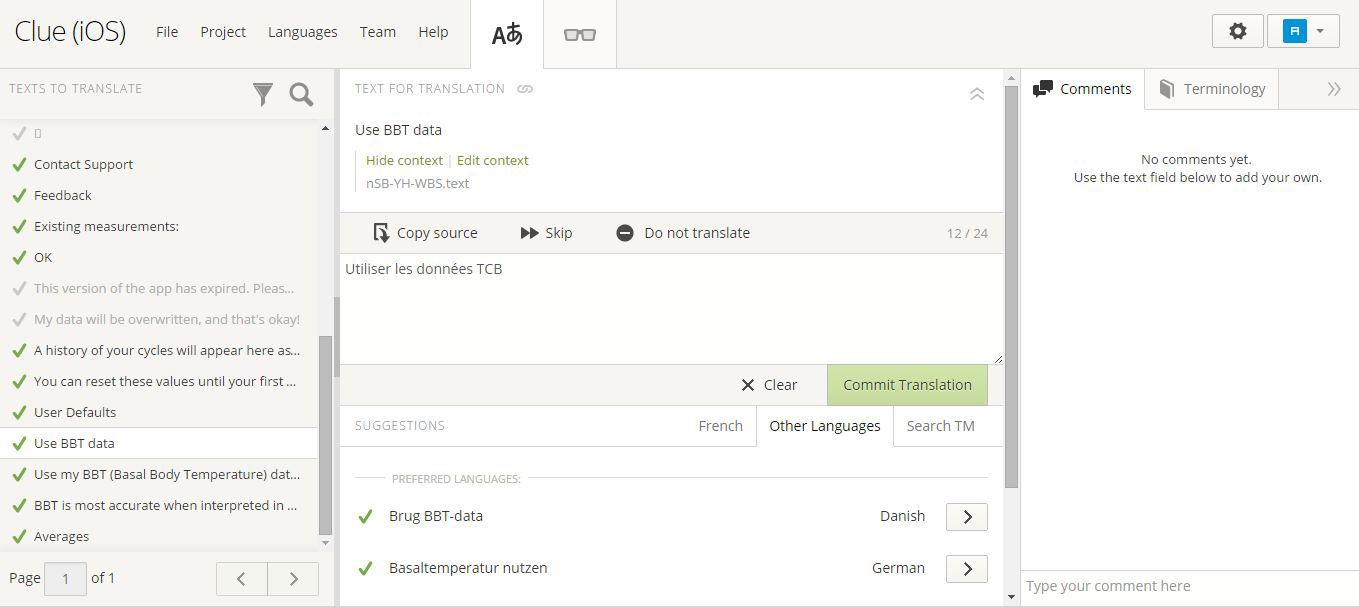
Task: Click the green check next to Brug BBT-data
Action: [365, 516]
